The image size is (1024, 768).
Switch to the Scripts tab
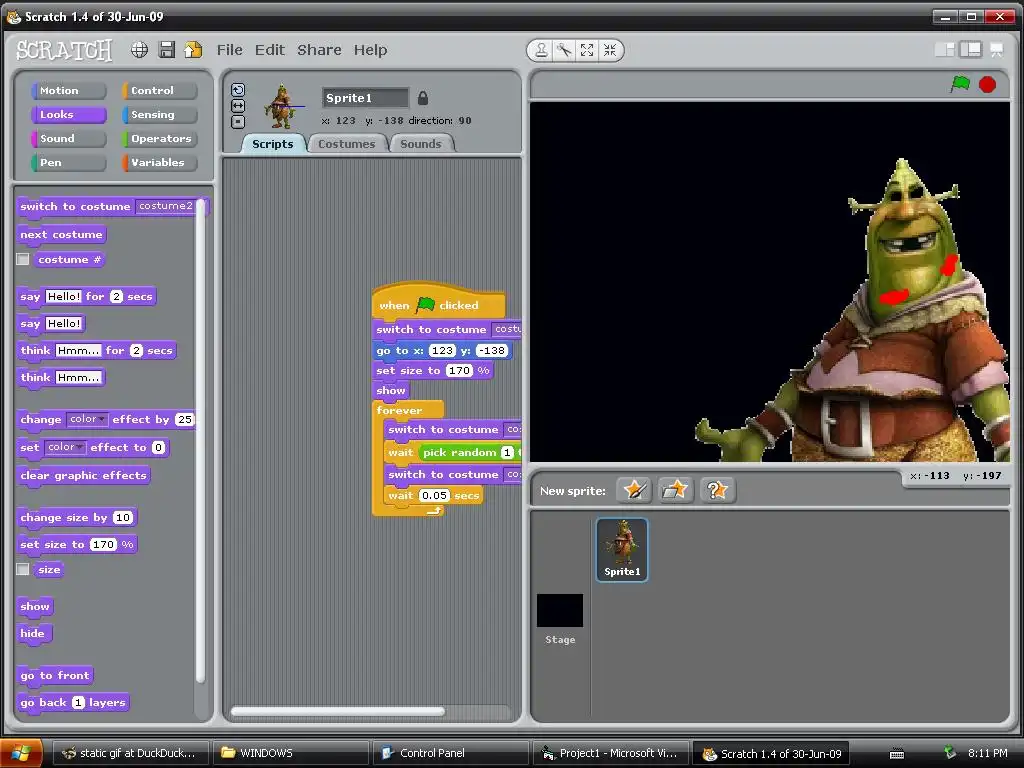coord(273,144)
